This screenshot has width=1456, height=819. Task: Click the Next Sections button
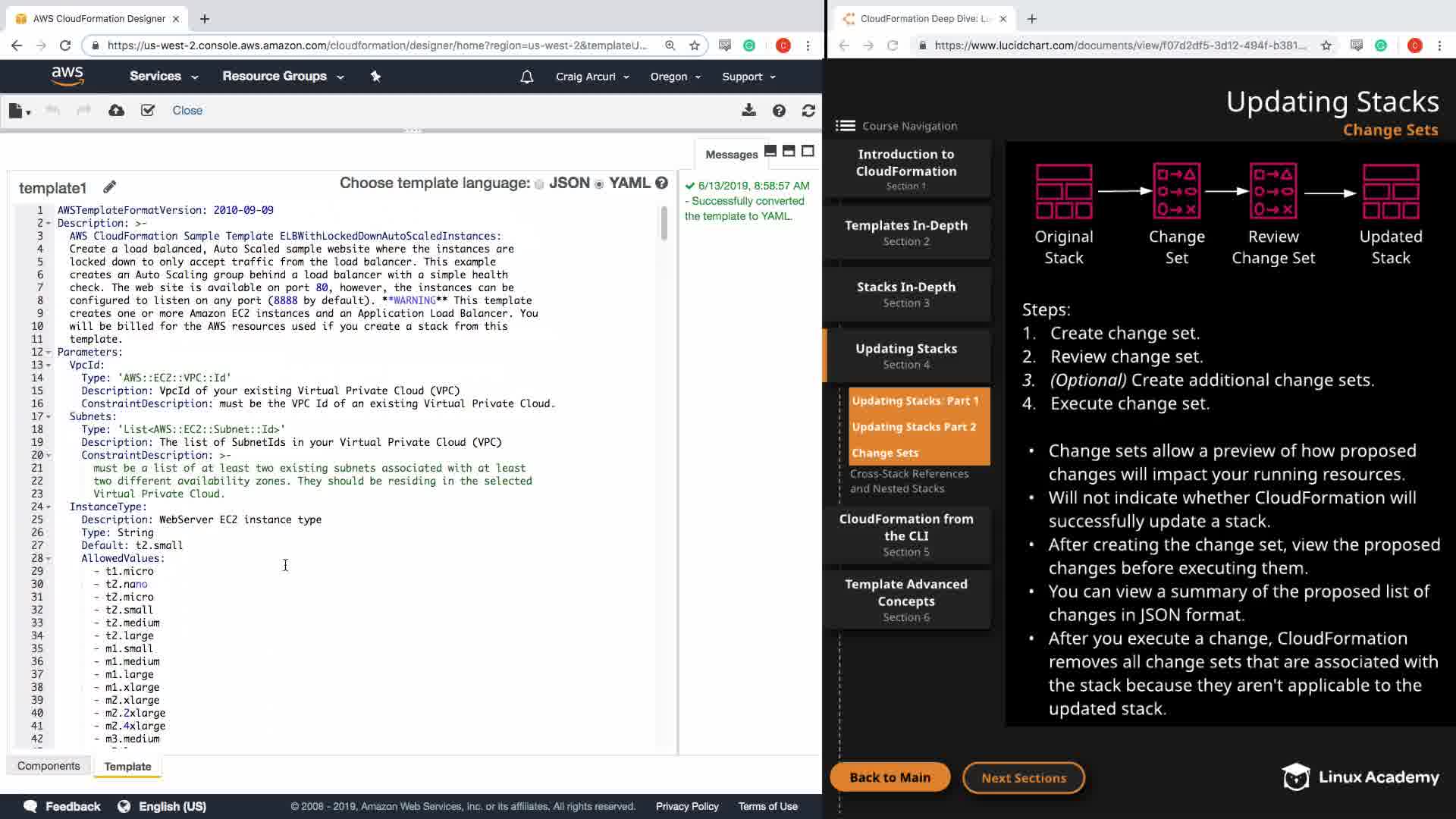click(1023, 777)
